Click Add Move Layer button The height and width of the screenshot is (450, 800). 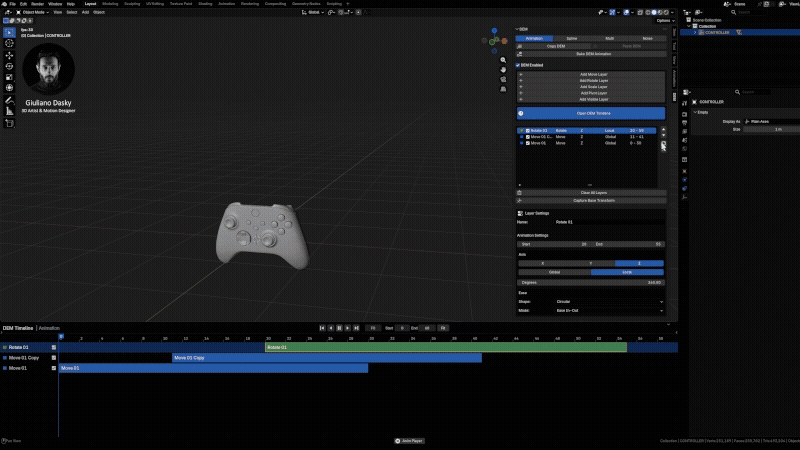click(593, 74)
